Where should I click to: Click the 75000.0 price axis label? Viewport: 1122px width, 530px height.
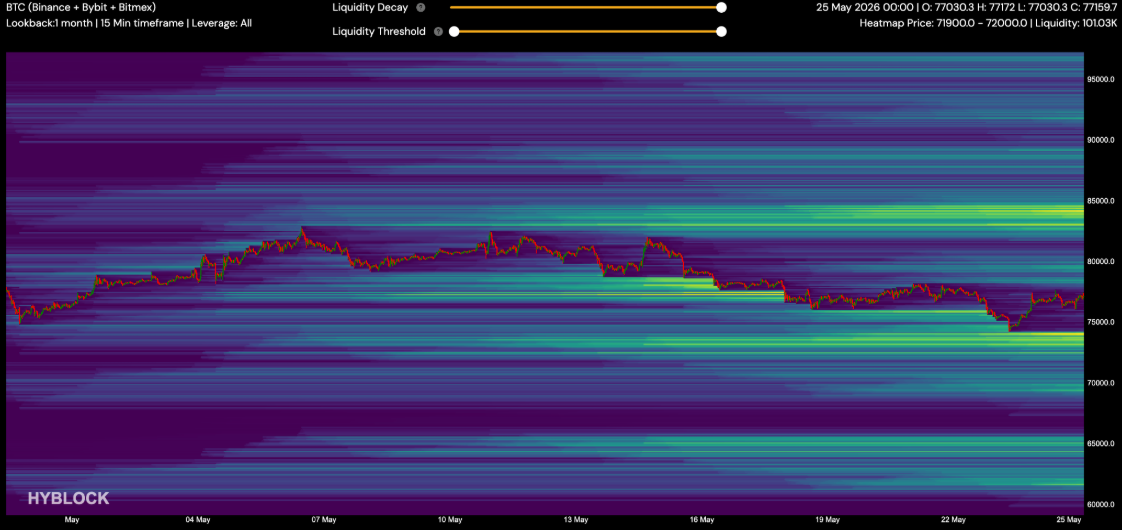[x=1103, y=322]
